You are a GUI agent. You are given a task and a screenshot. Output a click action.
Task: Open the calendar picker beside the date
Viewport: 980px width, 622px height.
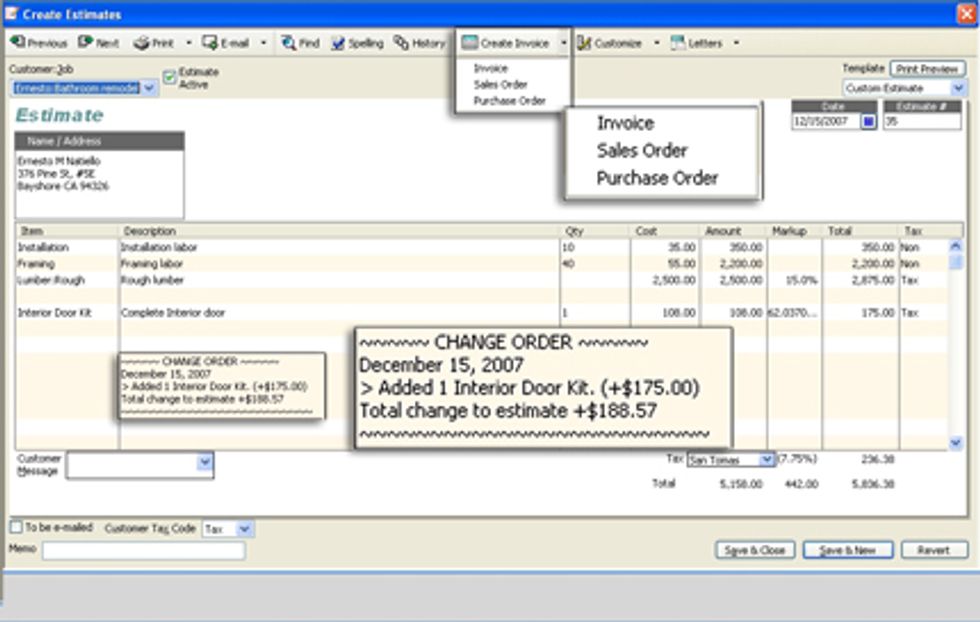coord(868,122)
